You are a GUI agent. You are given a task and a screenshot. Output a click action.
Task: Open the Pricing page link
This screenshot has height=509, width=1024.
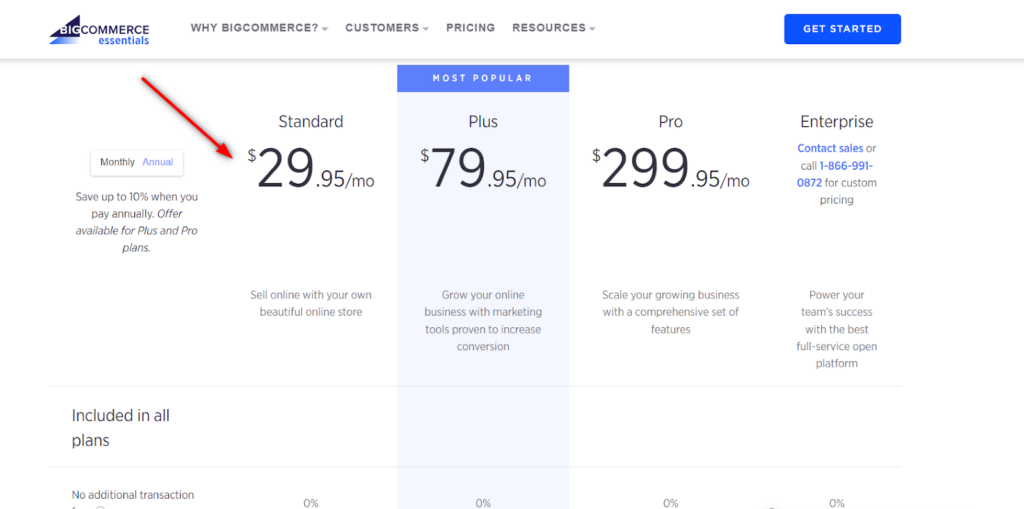tap(470, 28)
